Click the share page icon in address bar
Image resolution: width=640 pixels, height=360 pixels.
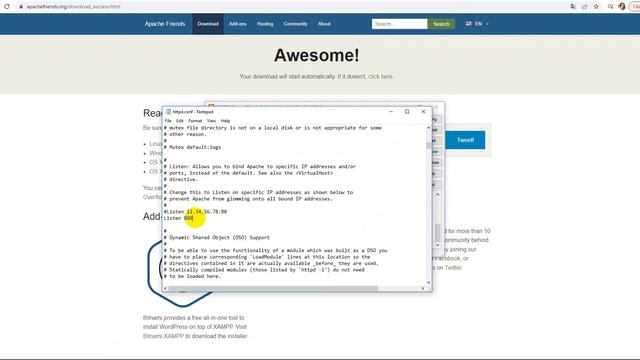(584, 7)
